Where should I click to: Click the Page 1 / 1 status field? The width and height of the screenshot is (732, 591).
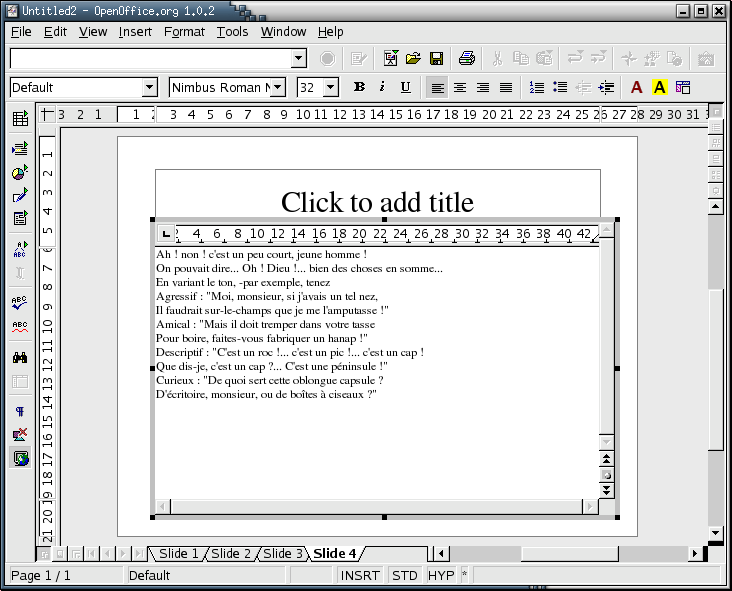(65, 575)
